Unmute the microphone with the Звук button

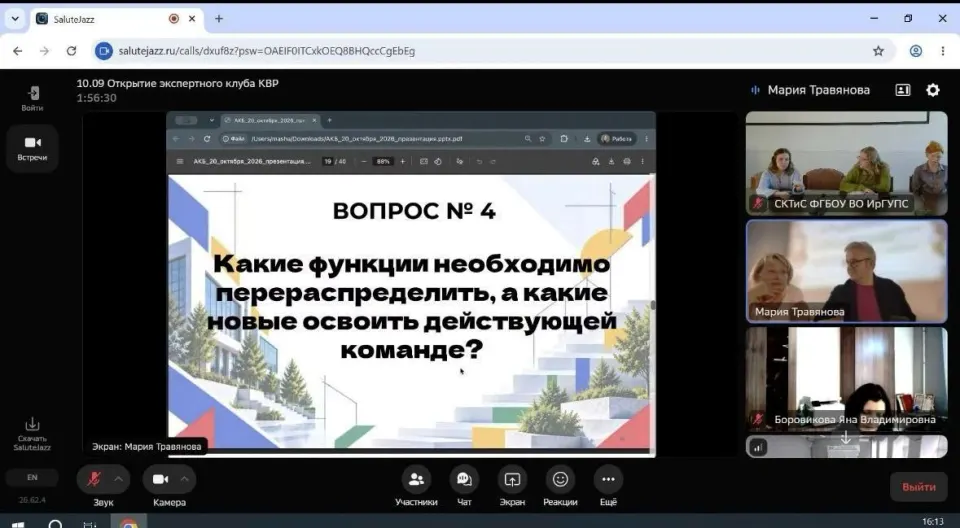(94, 479)
